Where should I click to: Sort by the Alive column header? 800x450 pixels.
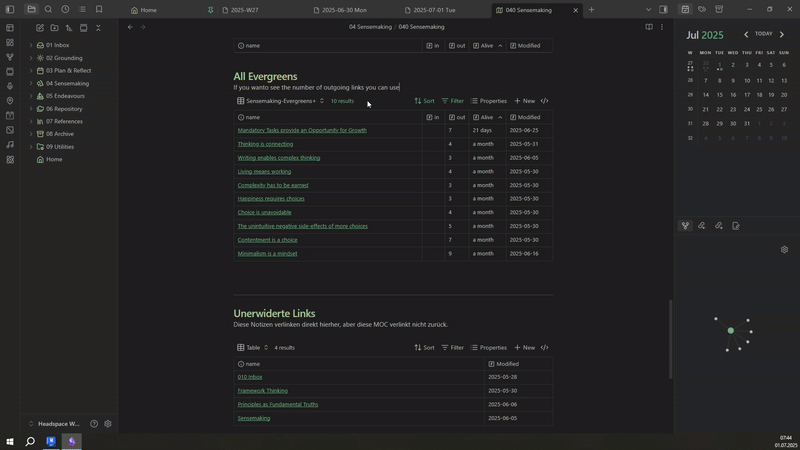(487, 117)
